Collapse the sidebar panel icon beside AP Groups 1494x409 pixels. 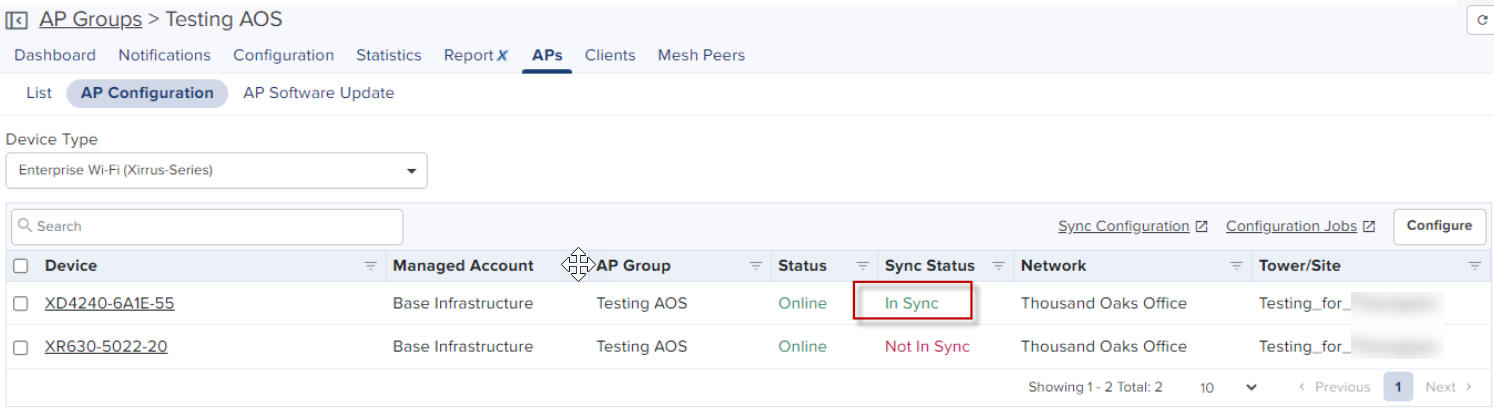[x=16, y=20]
